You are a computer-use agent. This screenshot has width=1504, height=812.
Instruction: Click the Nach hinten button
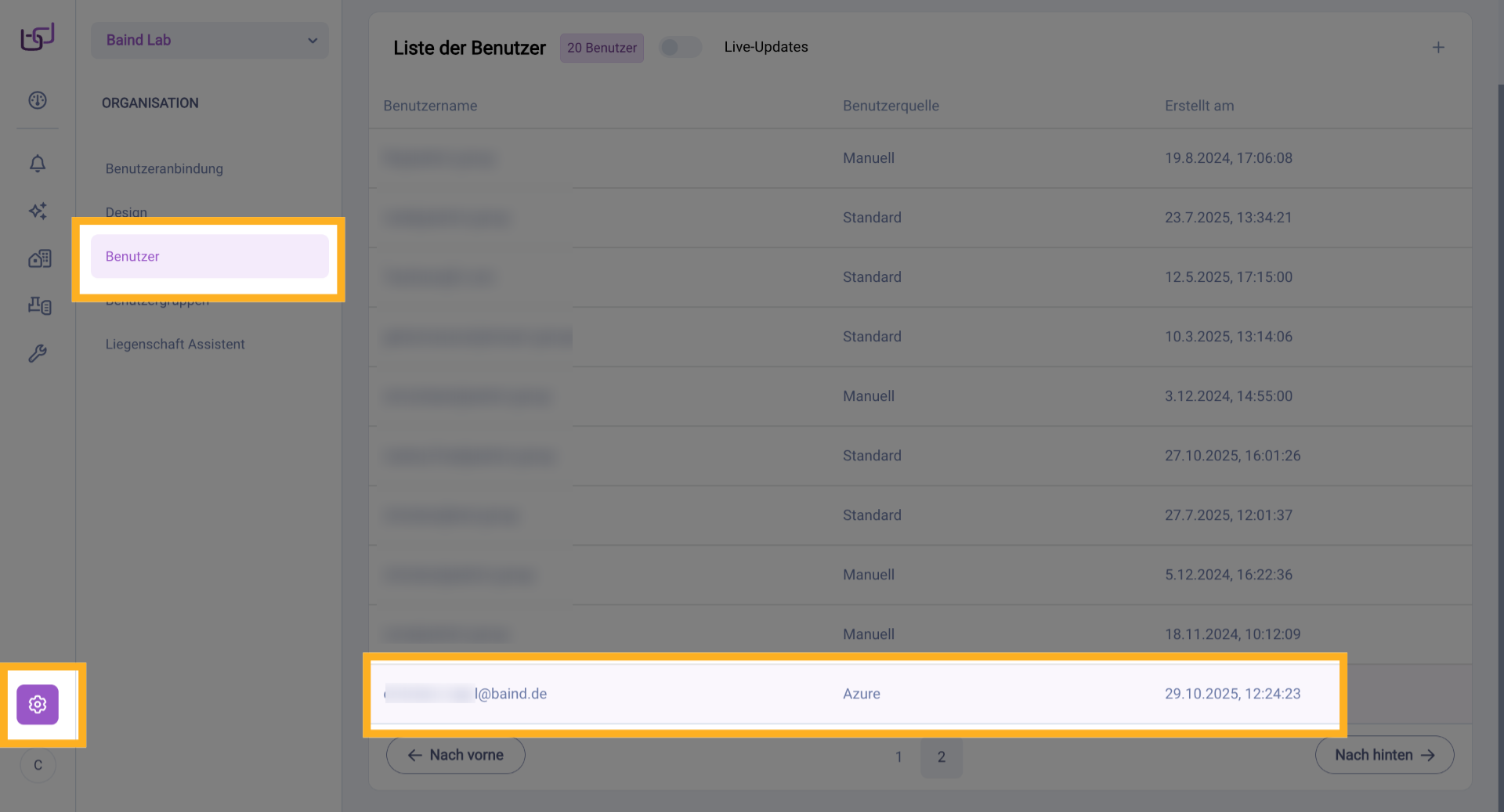coord(1384,755)
